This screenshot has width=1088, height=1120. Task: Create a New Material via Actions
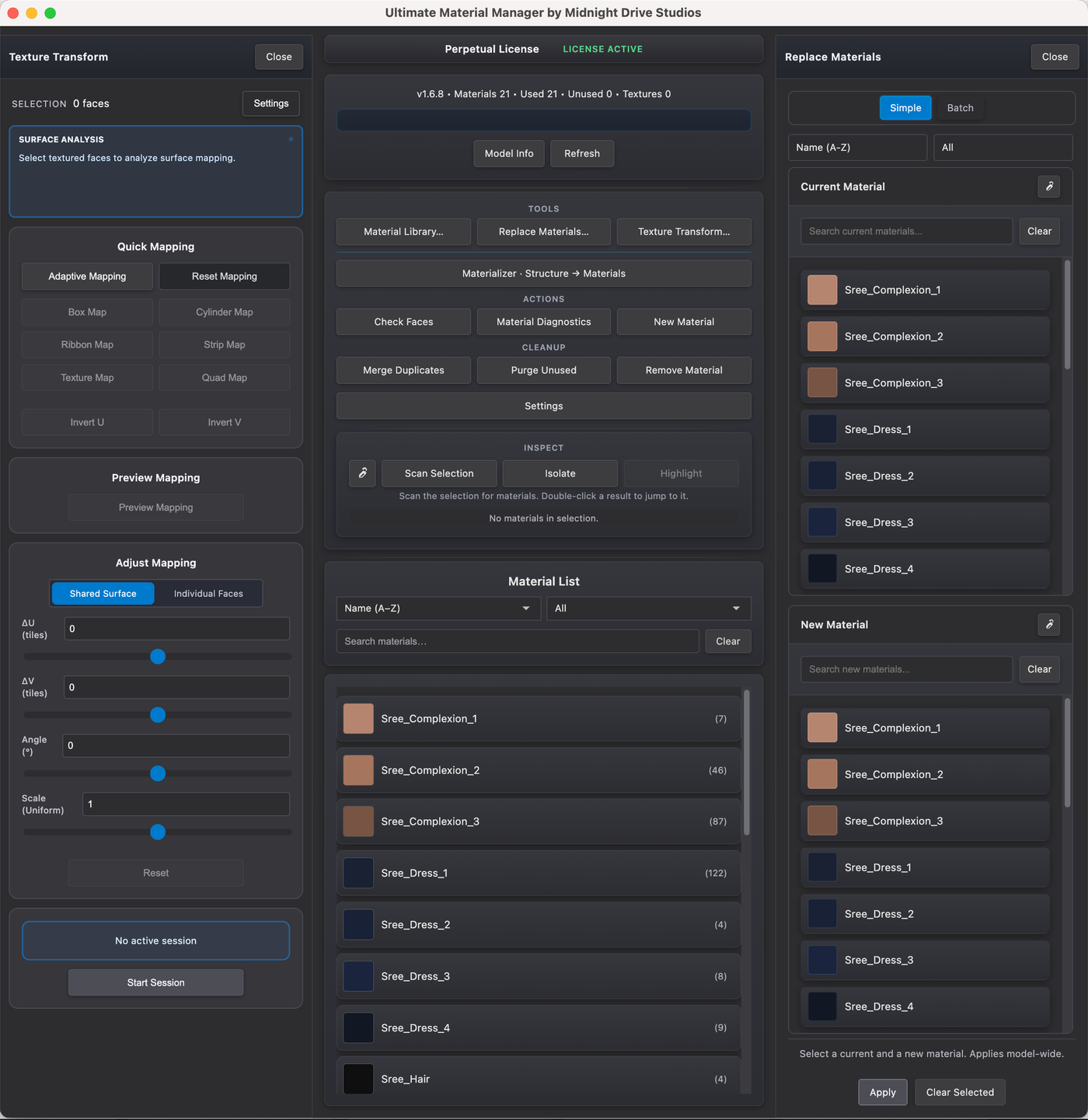coord(684,322)
